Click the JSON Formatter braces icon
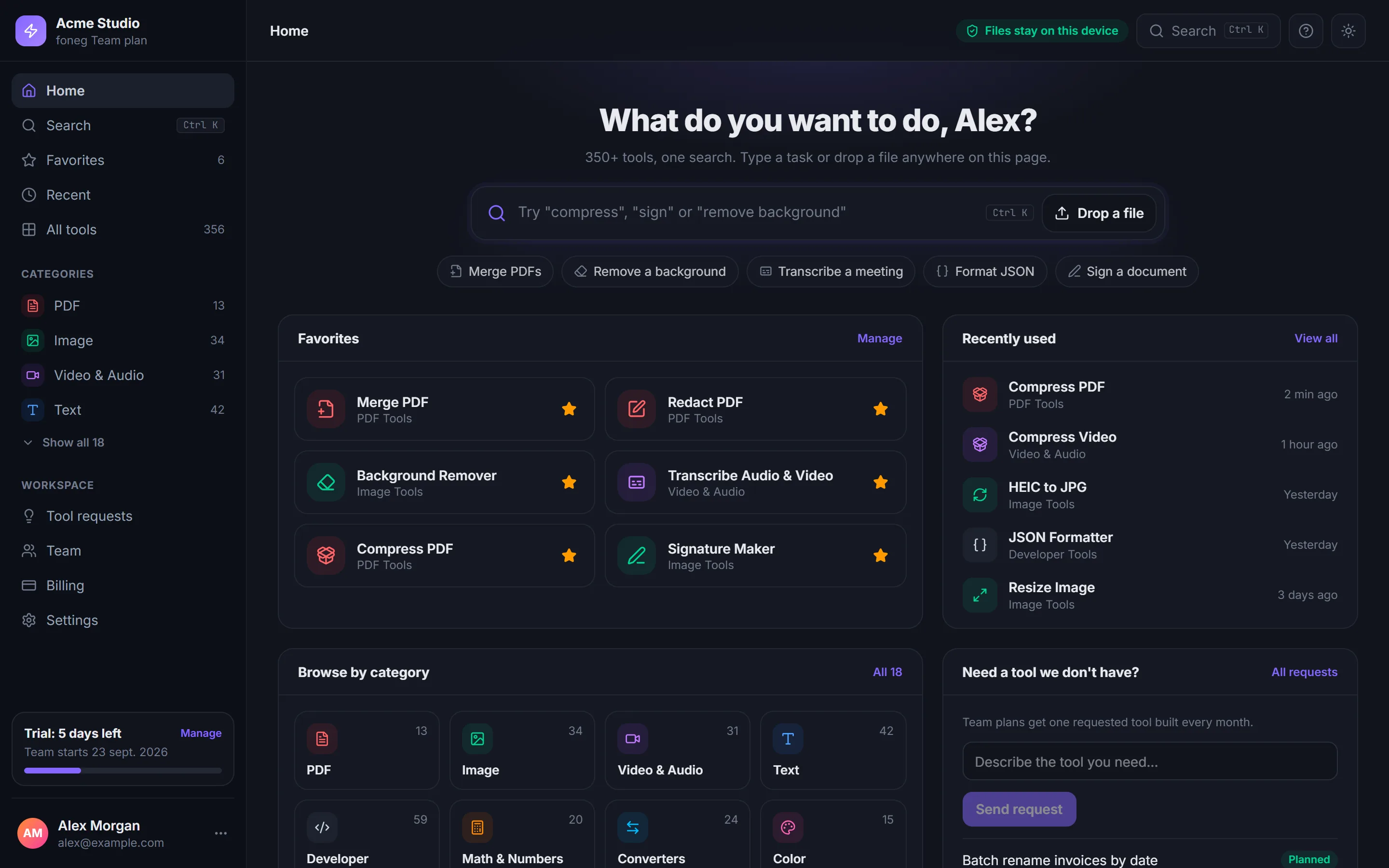This screenshot has height=868, width=1389. click(980, 545)
